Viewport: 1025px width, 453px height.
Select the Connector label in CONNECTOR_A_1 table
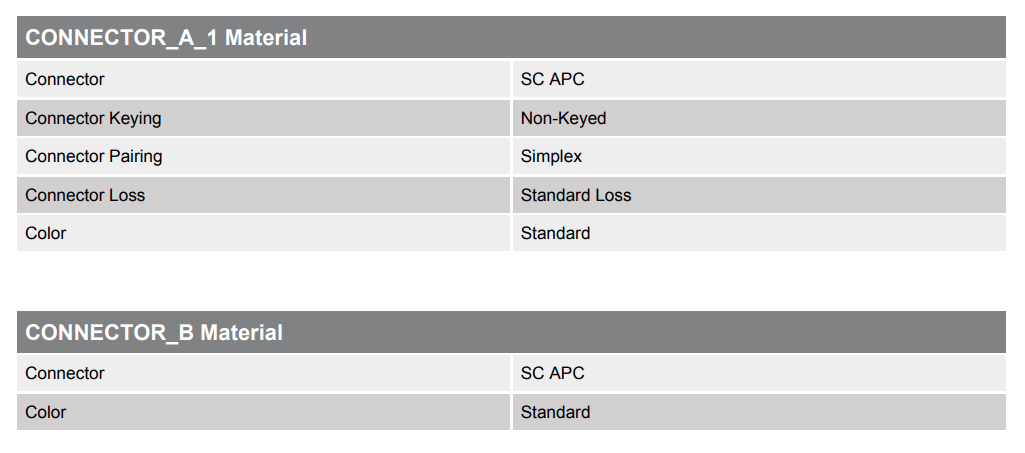[65, 79]
